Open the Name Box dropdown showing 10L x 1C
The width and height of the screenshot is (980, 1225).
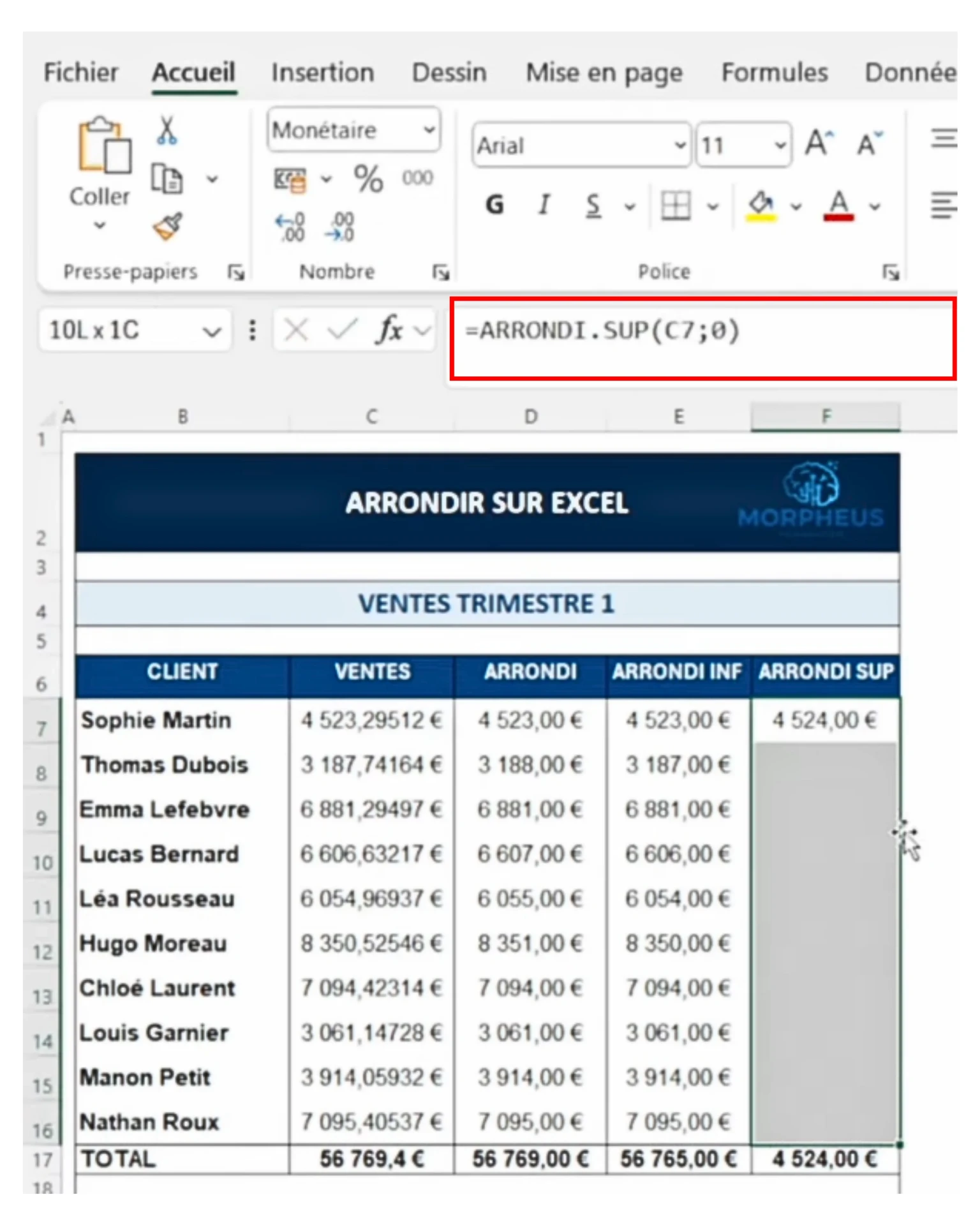click(211, 331)
